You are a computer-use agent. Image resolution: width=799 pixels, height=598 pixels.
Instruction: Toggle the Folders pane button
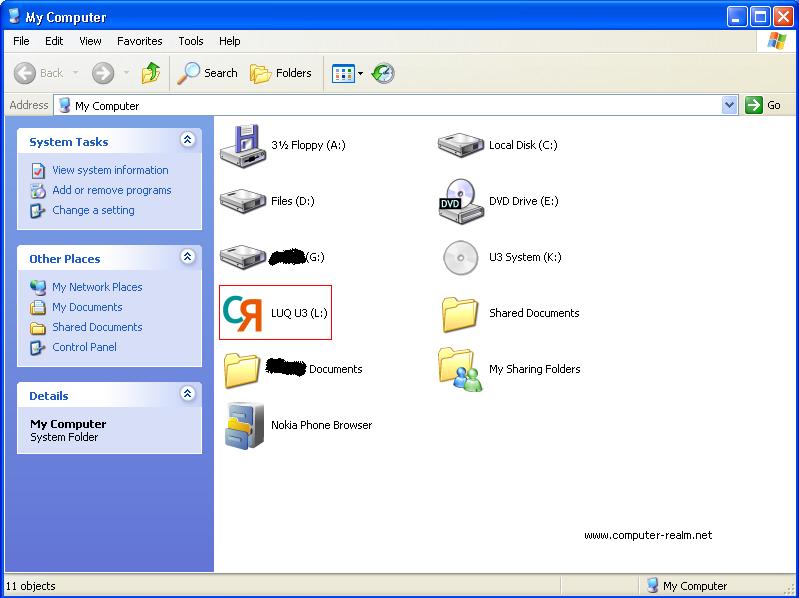click(x=281, y=73)
